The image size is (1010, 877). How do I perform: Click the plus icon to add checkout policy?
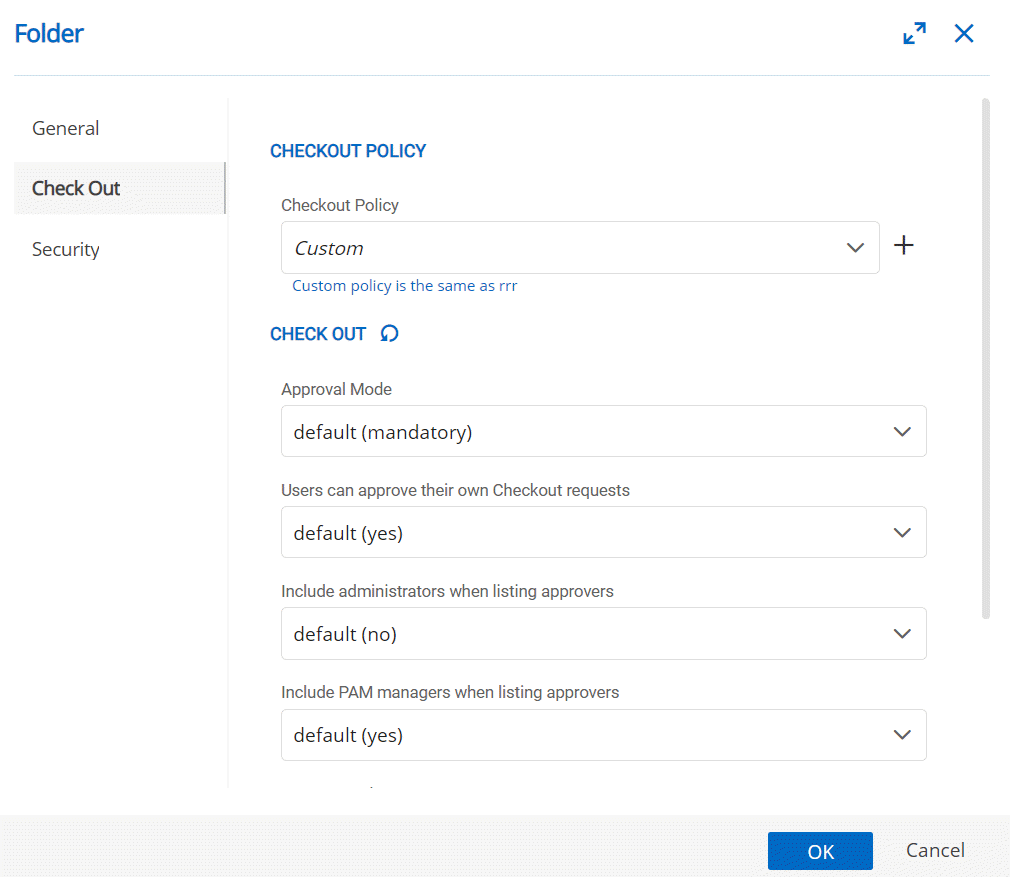[x=904, y=246]
